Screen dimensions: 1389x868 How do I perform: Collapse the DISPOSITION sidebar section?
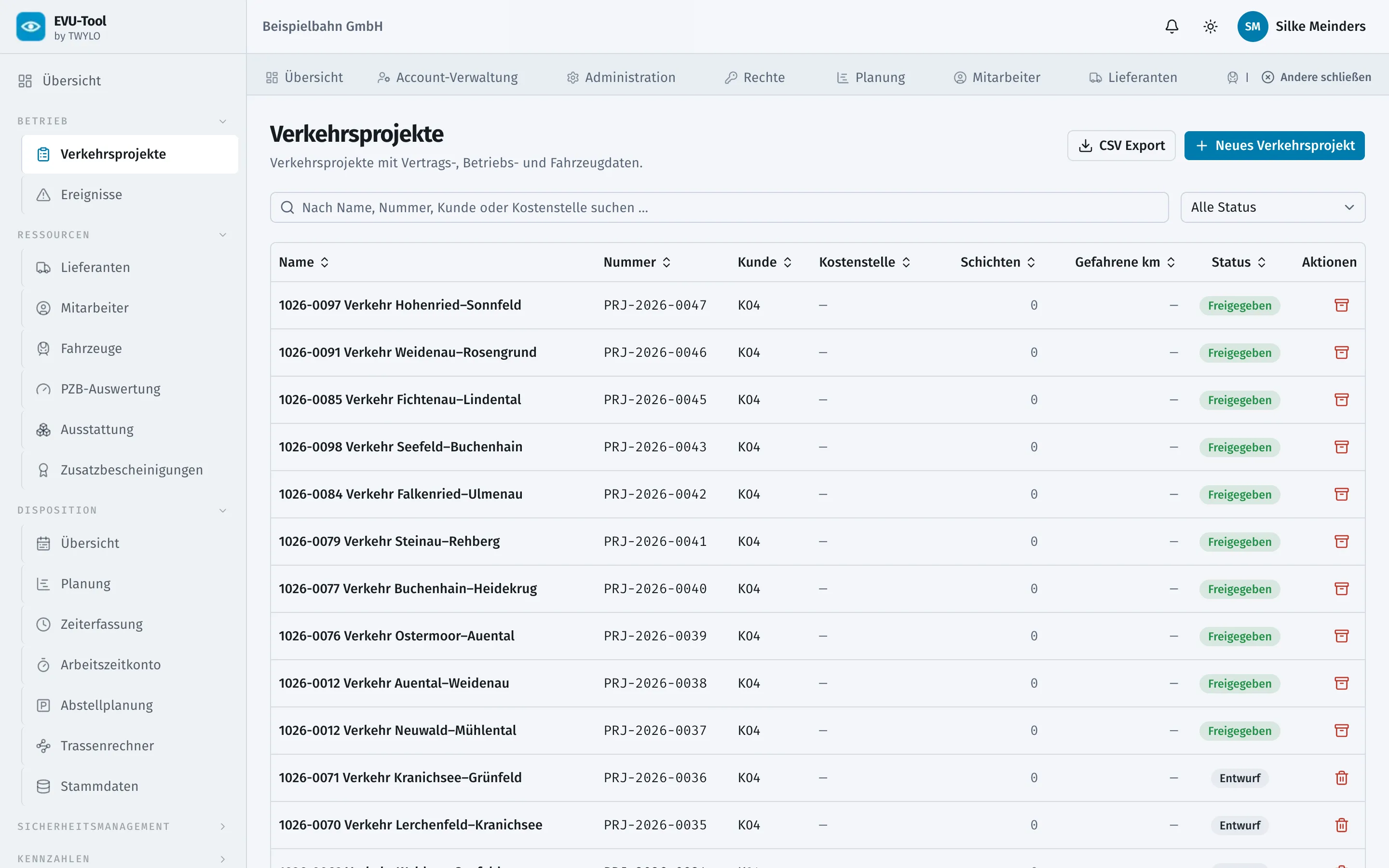pos(123,510)
